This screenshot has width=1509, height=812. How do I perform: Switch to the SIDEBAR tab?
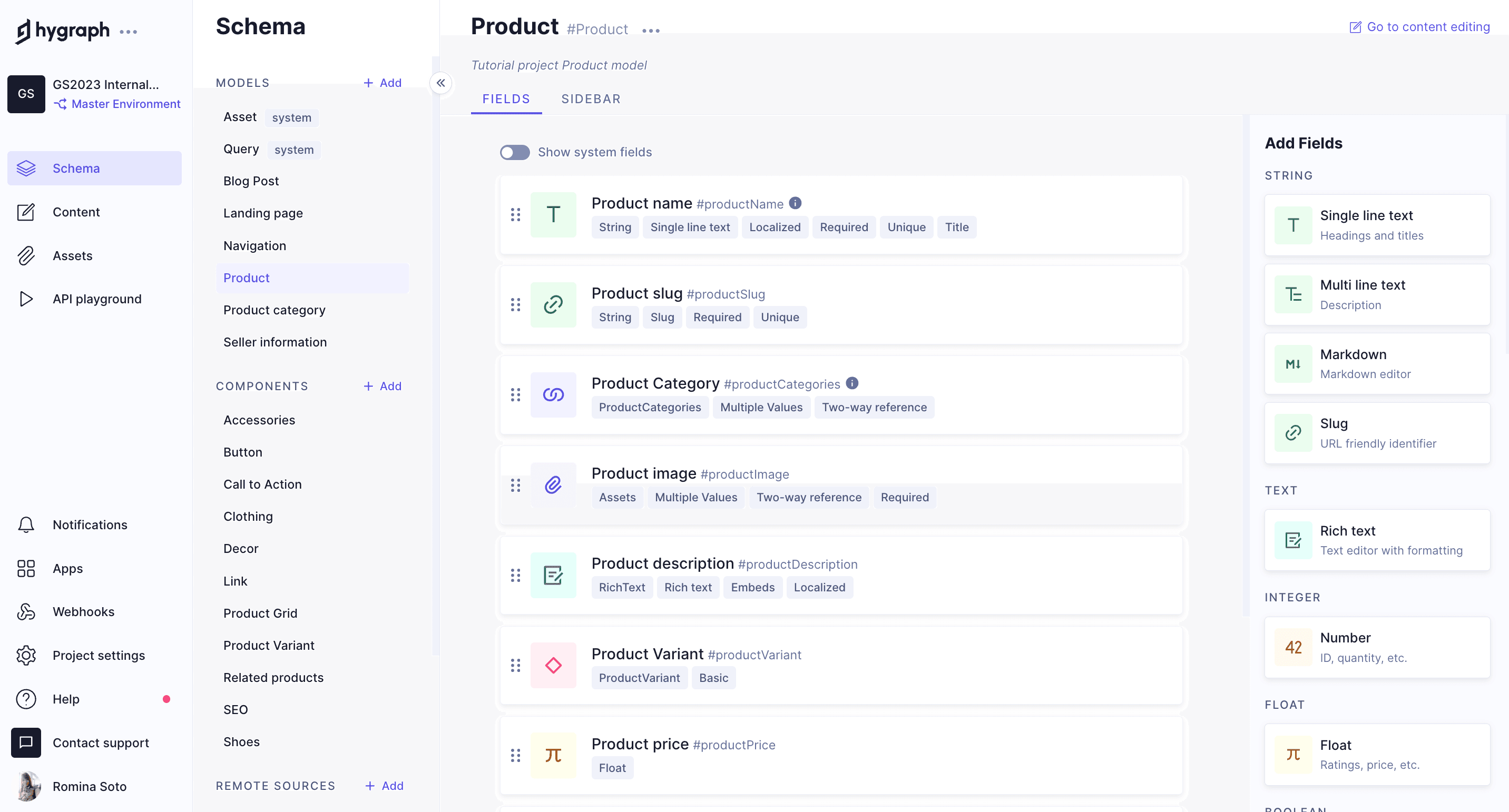591,99
